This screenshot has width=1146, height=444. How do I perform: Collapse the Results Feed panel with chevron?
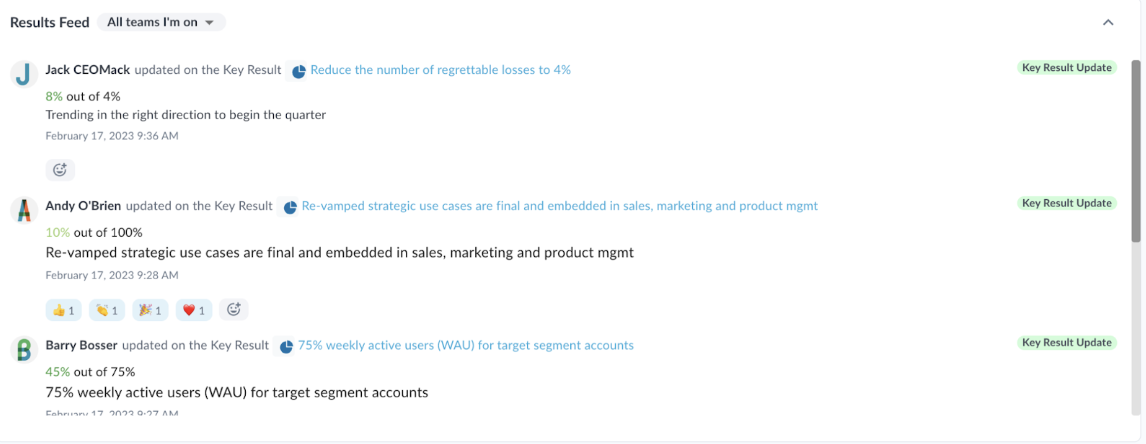point(1108,22)
